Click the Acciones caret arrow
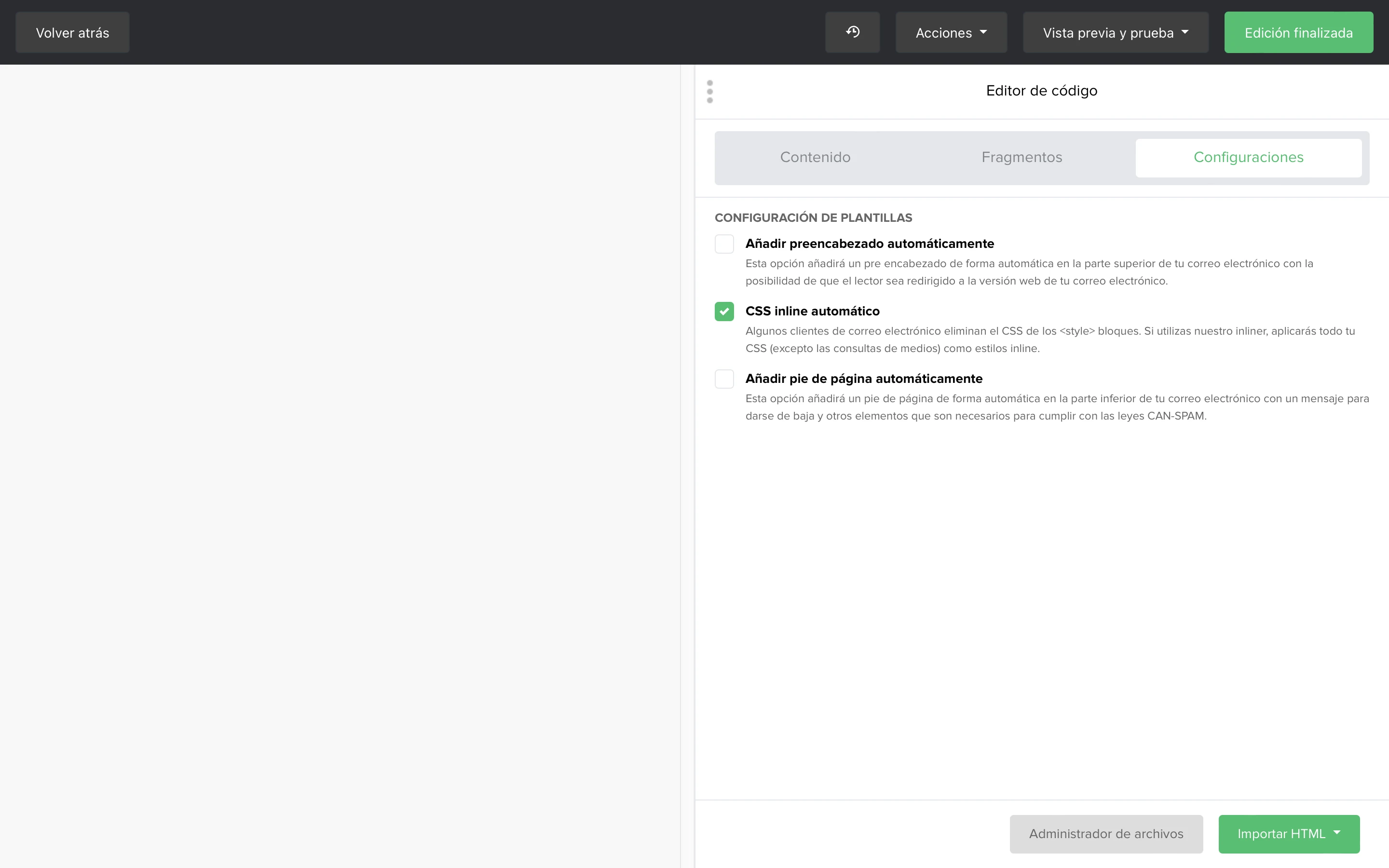The image size is (1389, 868). (x=984, y=32)
